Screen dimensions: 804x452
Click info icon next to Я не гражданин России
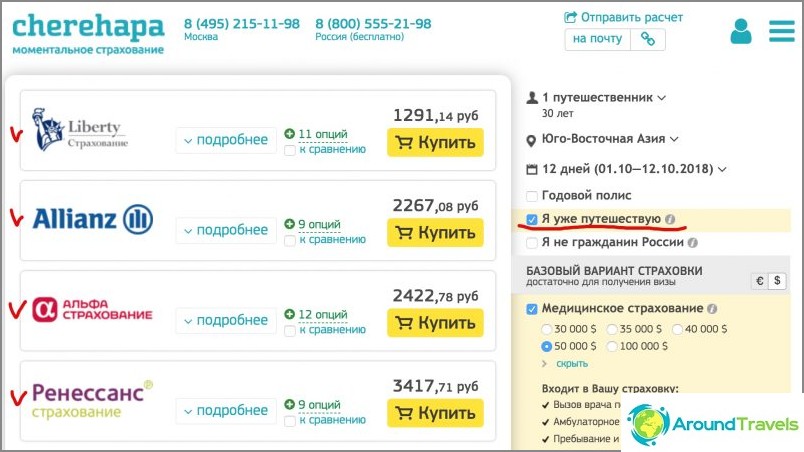coord(692,242)
